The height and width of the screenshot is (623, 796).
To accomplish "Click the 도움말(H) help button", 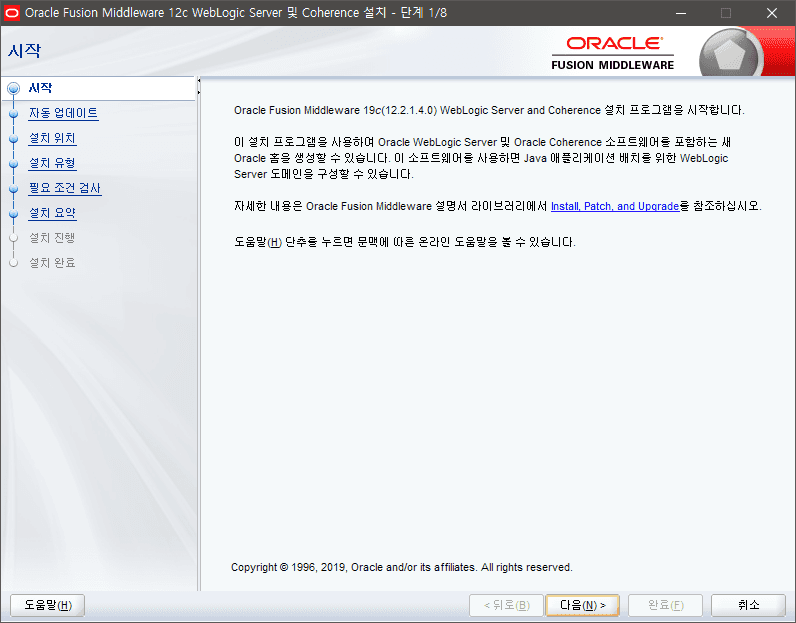I will pos(48,605).
